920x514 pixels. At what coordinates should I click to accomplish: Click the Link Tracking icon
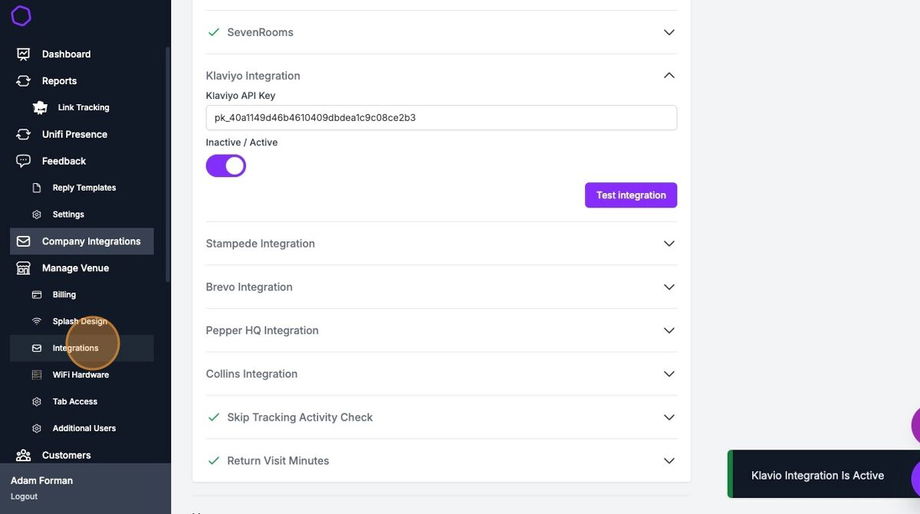[x=40, y=107]
